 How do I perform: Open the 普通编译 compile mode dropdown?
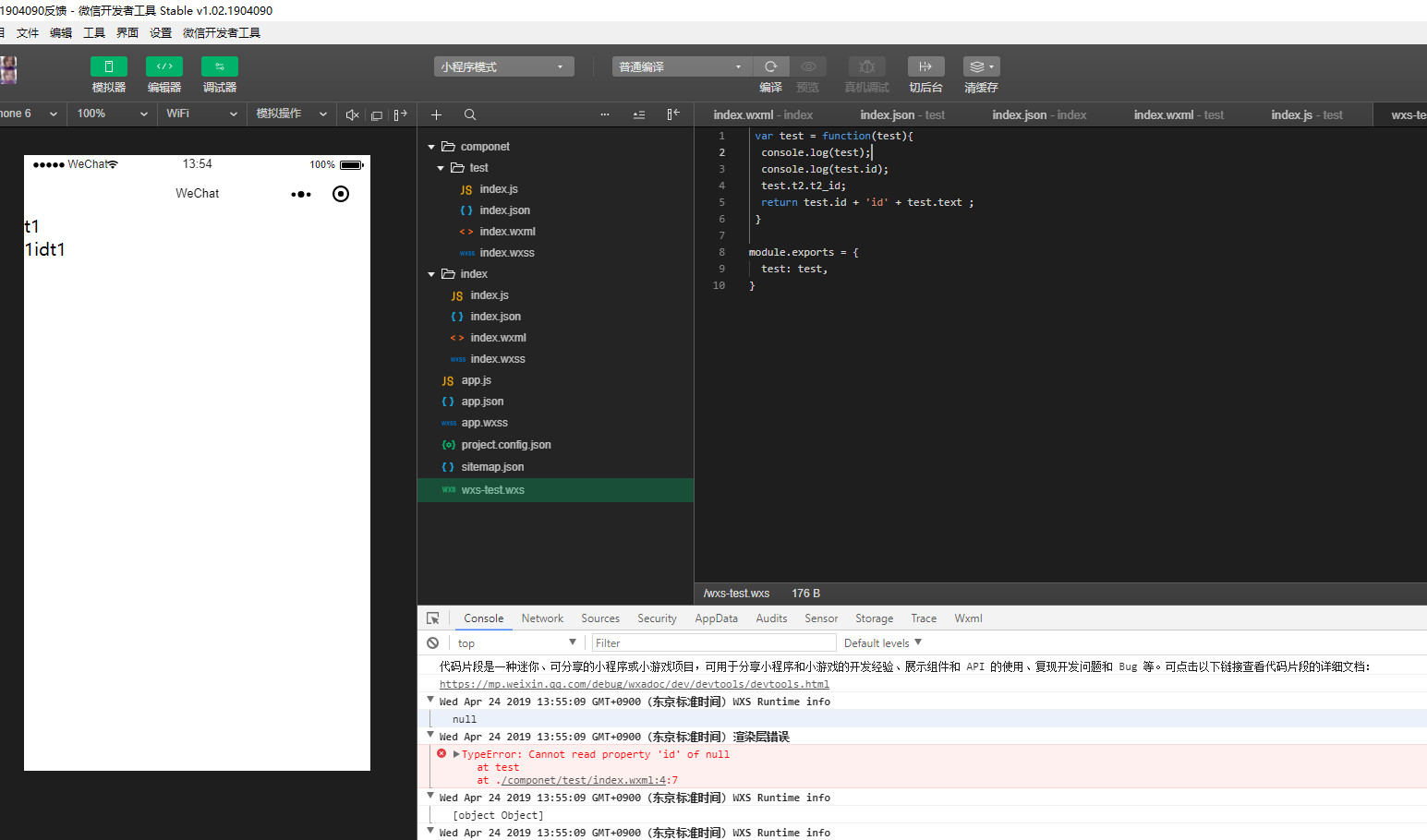(683, 66)
